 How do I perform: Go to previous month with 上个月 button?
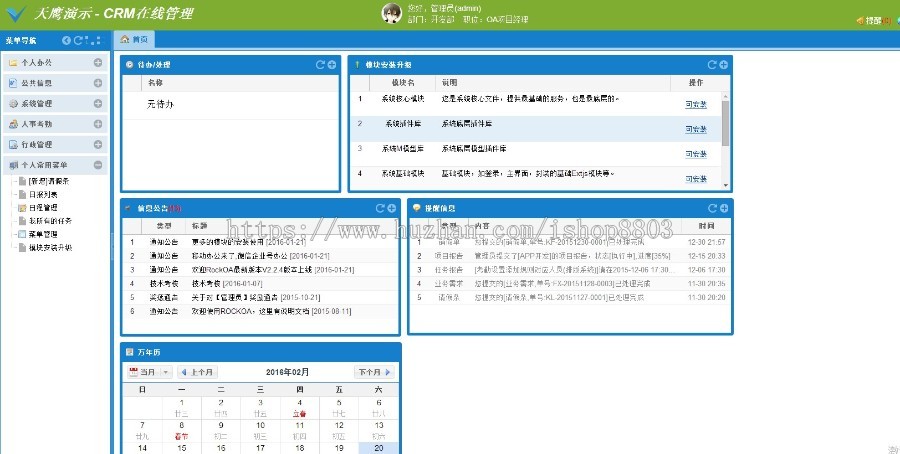click(x=197, y=372)
